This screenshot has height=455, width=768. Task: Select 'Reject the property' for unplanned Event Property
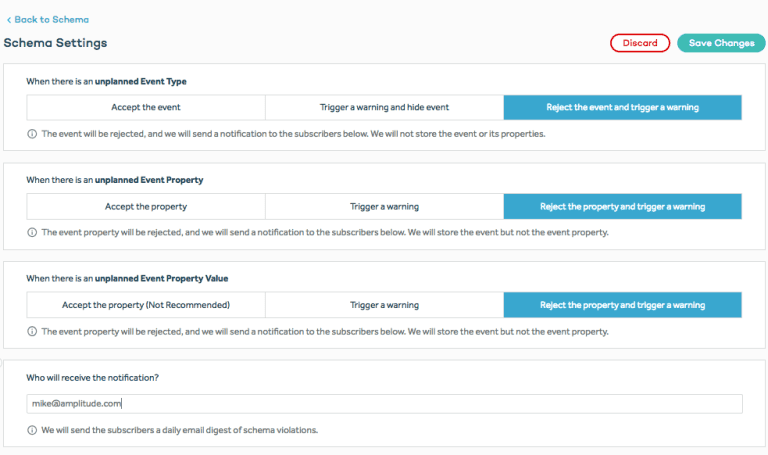[x=622, y=206]
